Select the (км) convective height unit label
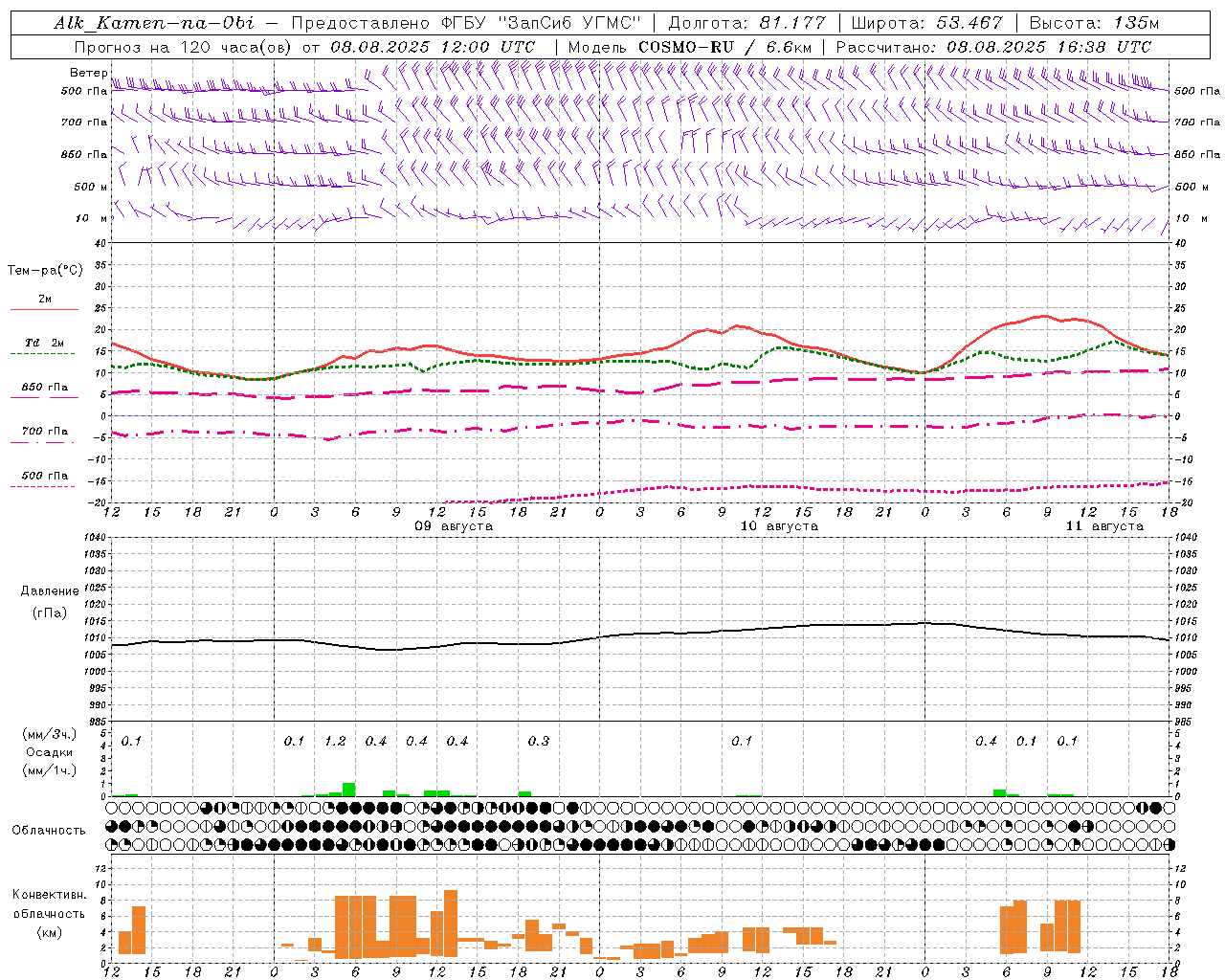The image size is (1225, 980). click(49, 932)
